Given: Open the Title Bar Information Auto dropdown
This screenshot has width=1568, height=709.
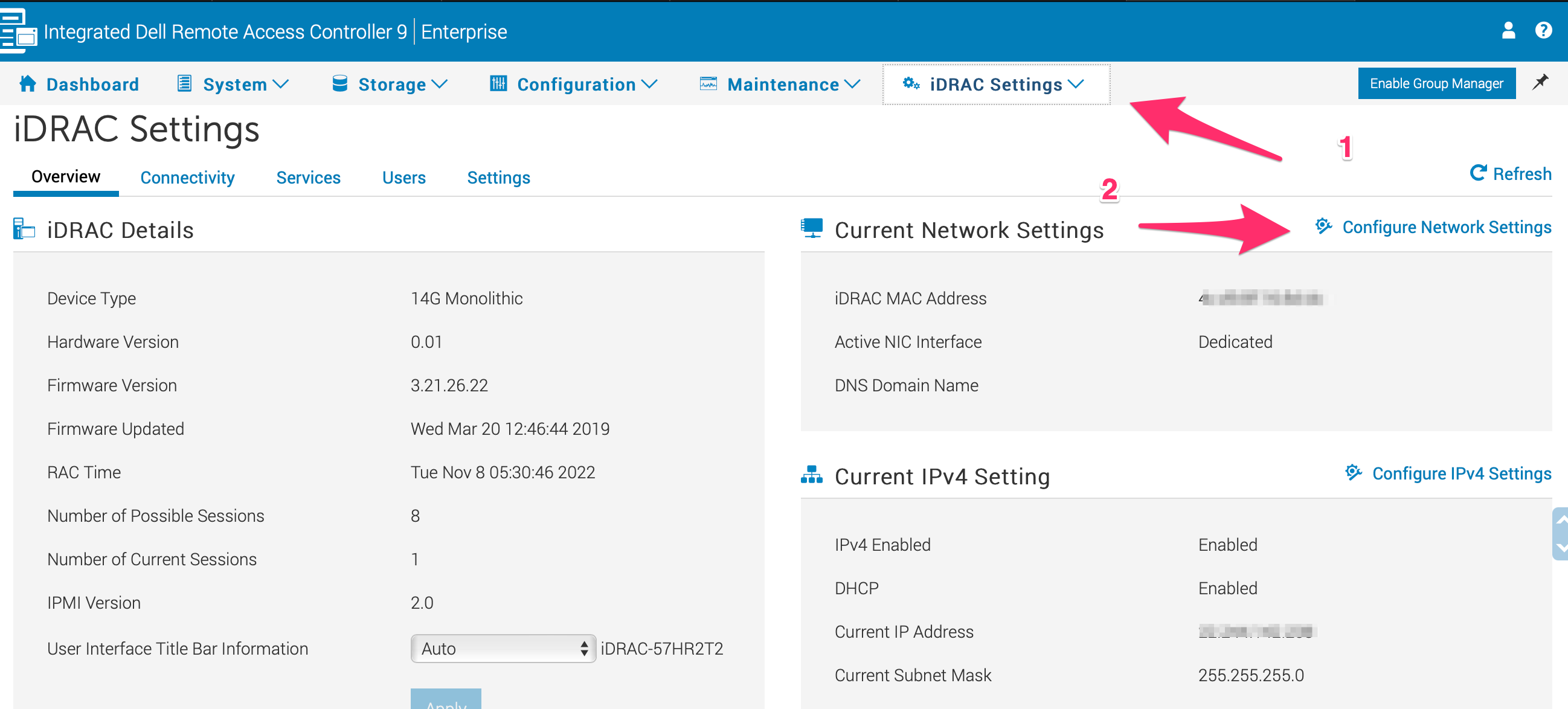Looking at the screenshot, I should (x=503, y=649).
